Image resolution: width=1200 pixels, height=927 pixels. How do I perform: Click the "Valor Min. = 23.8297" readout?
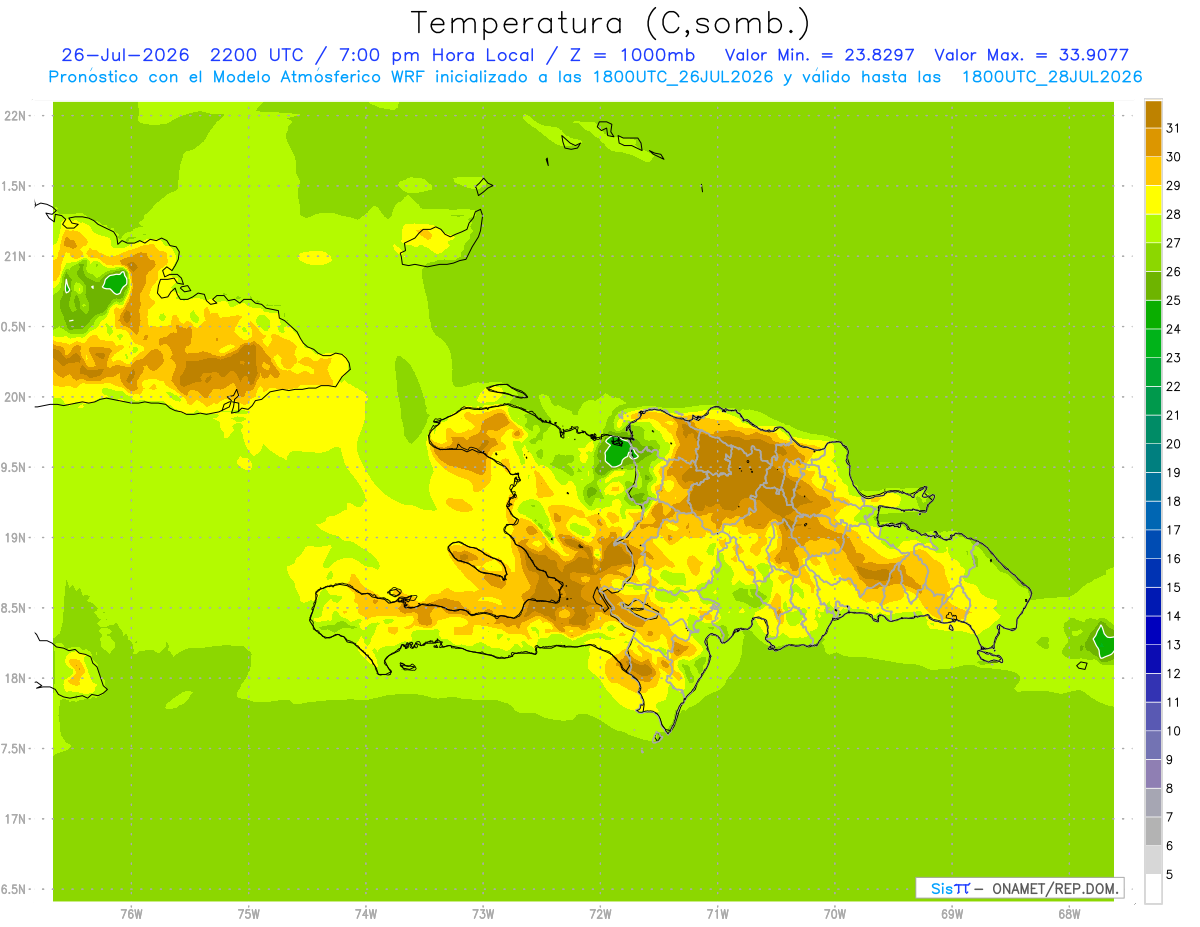[x=820, y=55]
